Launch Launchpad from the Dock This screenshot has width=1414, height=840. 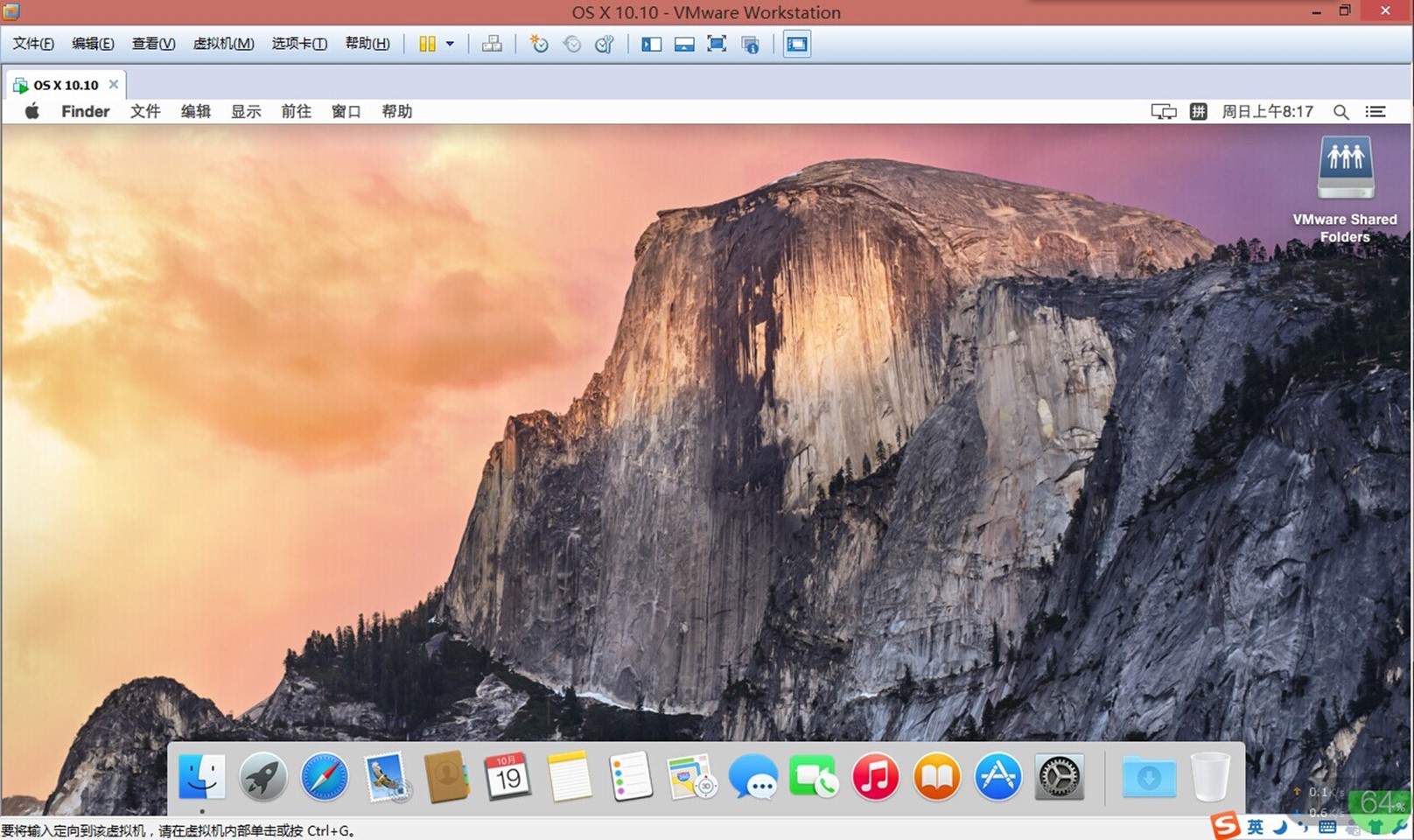pos(262,776)
